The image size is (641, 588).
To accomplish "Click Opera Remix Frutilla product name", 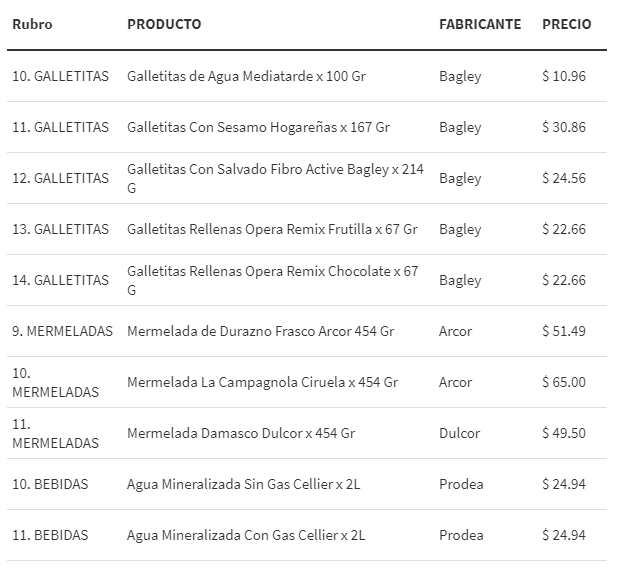I will coord(272,229).
